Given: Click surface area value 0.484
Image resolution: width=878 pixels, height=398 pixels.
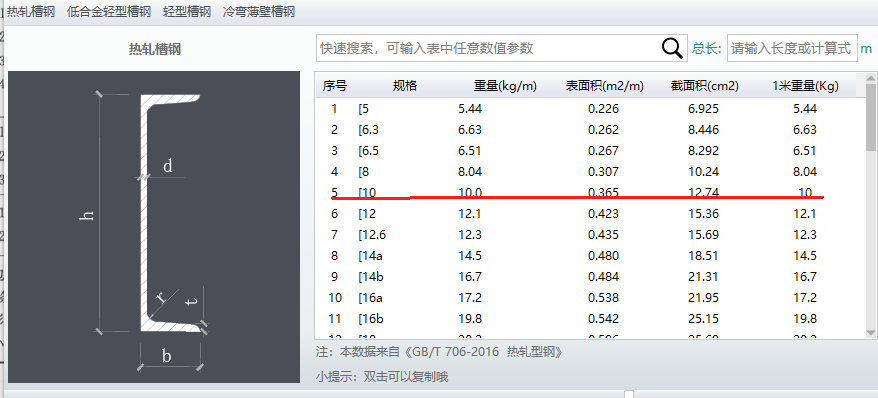Looking at the screenshot, I should coord(603,277).
